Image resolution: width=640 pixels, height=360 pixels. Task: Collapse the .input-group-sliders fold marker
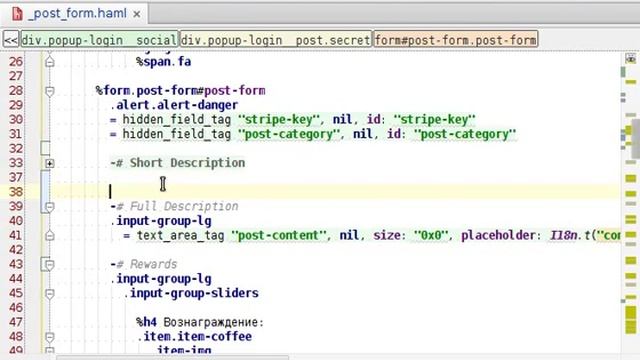click(49, 294)
